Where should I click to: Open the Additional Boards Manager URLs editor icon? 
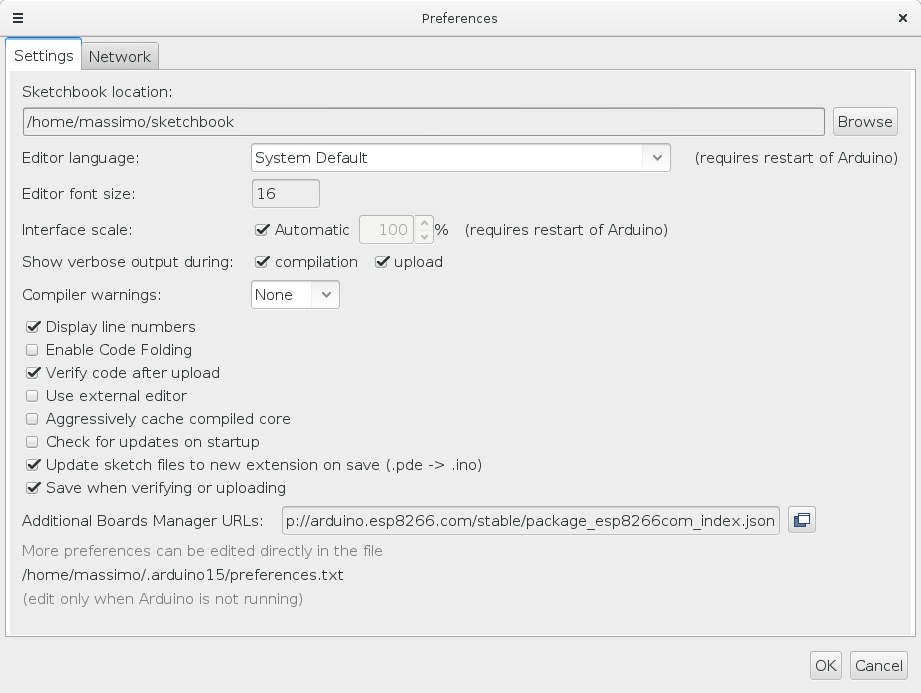click(x=801, y=520)
